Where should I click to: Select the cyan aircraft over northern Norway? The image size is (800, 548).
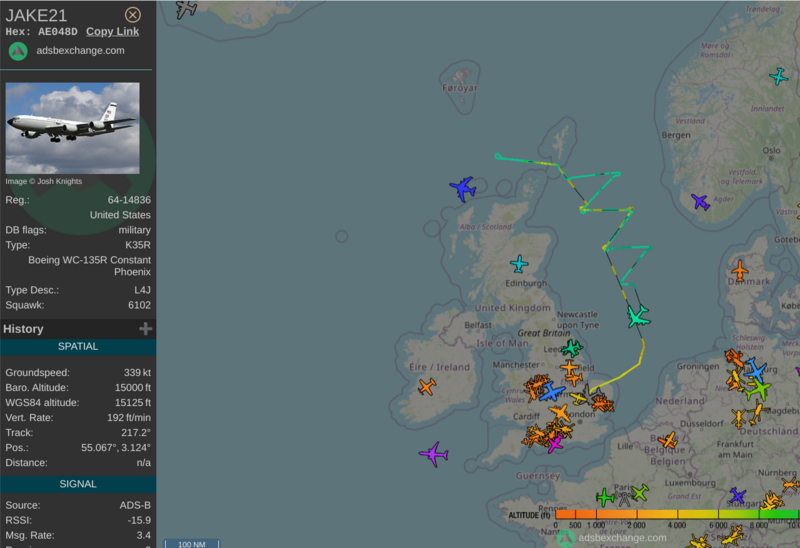click(779, 77)
